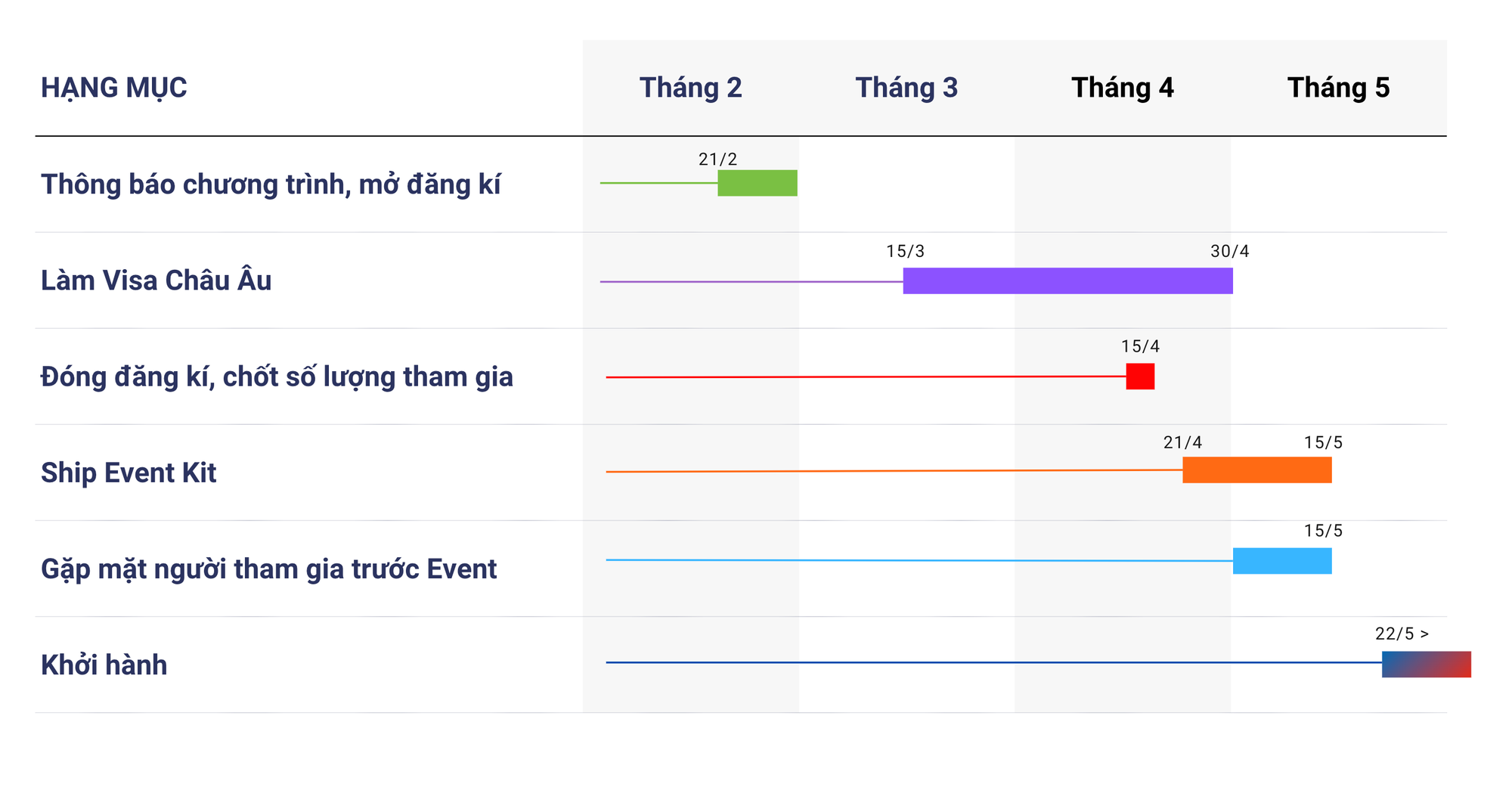Click the 30/4 end date label
Screen dimensions: 1512x787
pos(1229,251)
